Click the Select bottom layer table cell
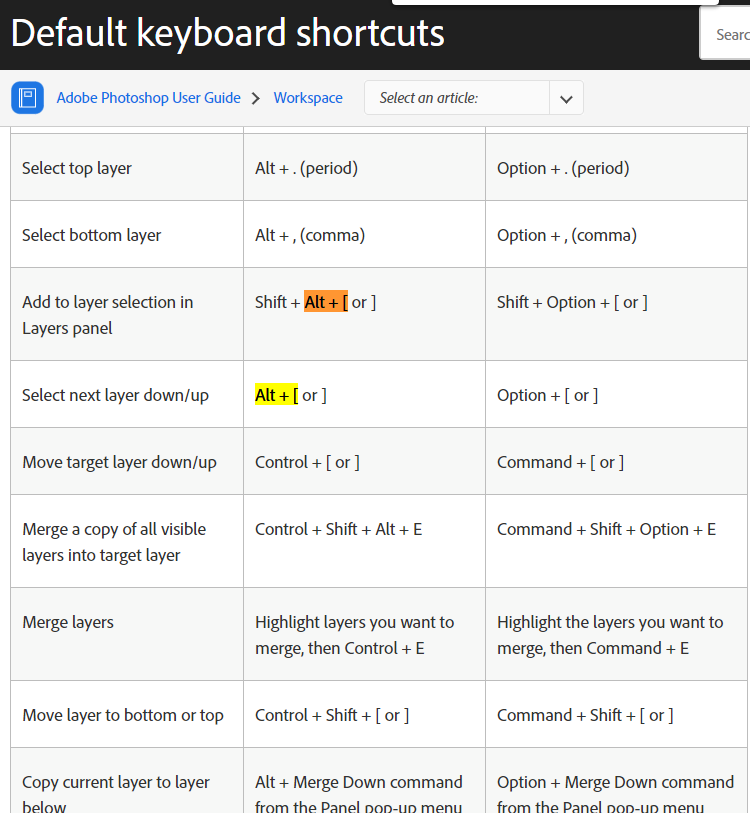Viewport: 750px width, 813px height. [x=91, y=234]
